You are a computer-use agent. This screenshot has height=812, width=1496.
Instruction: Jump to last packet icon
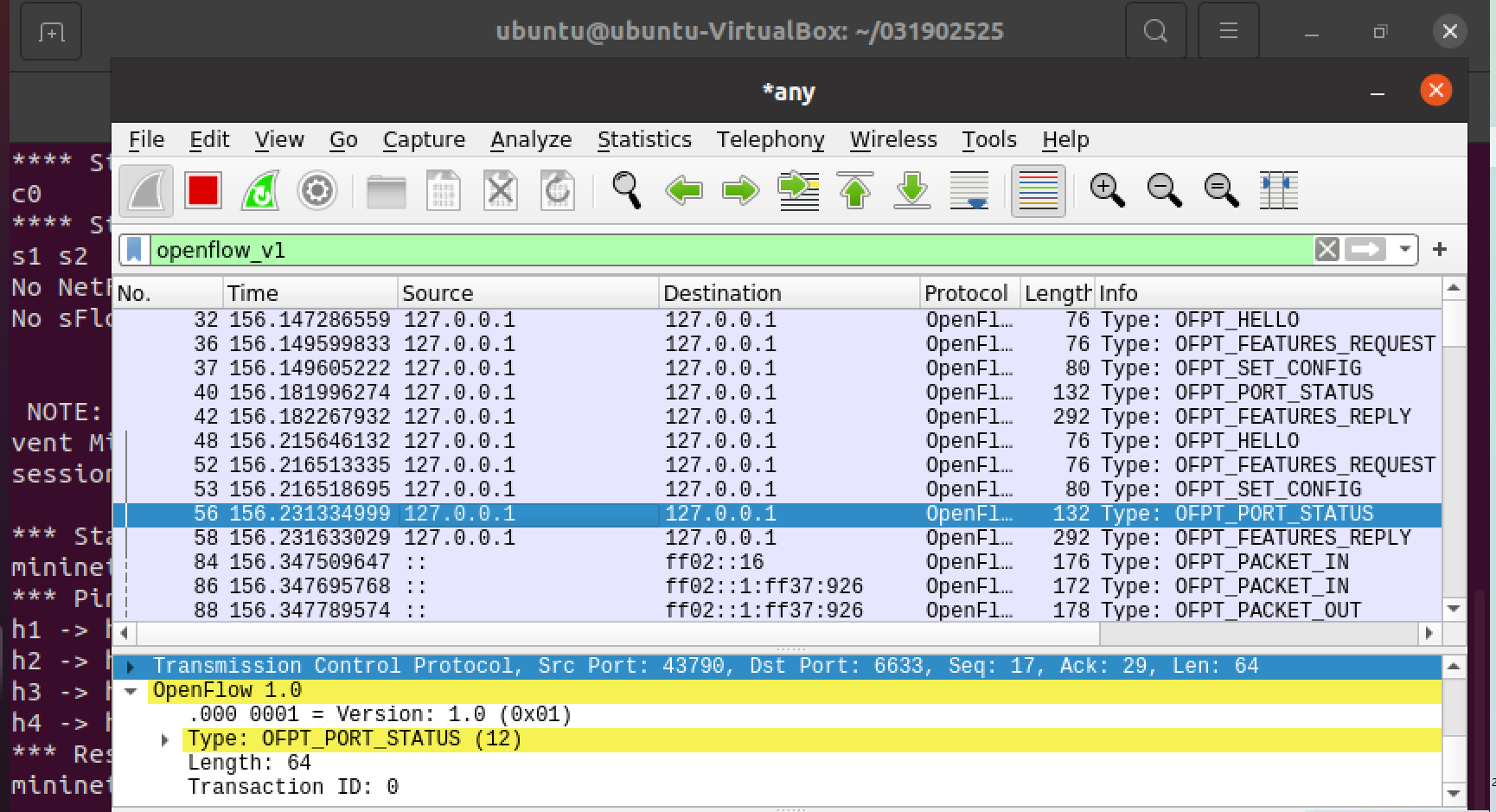912,191
